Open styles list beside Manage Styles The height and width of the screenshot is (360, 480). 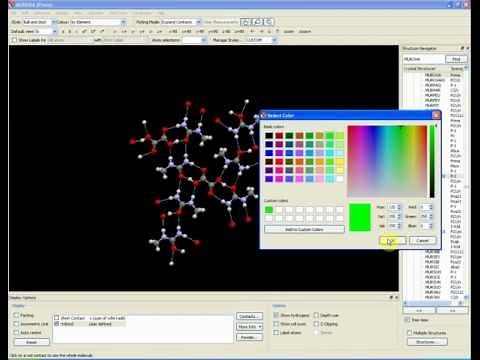(x=274, y=40)
